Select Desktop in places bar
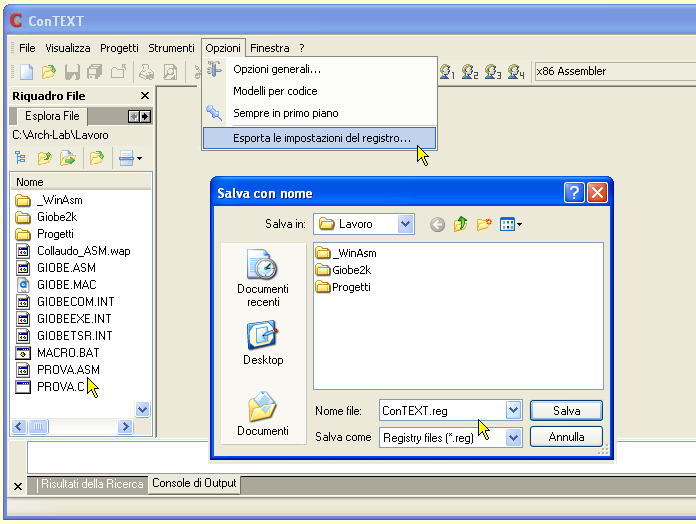Image resolution: width=696 pixels, height=524 pixels. pos(263,343)
